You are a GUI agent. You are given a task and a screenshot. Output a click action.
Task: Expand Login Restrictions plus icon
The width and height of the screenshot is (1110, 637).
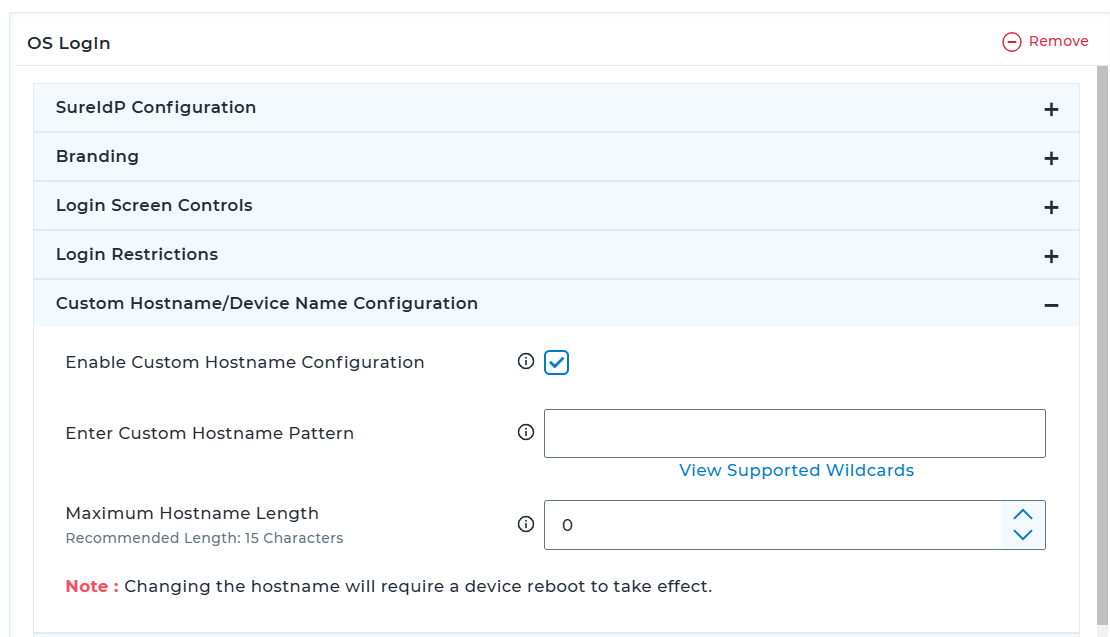(1051, 256)
